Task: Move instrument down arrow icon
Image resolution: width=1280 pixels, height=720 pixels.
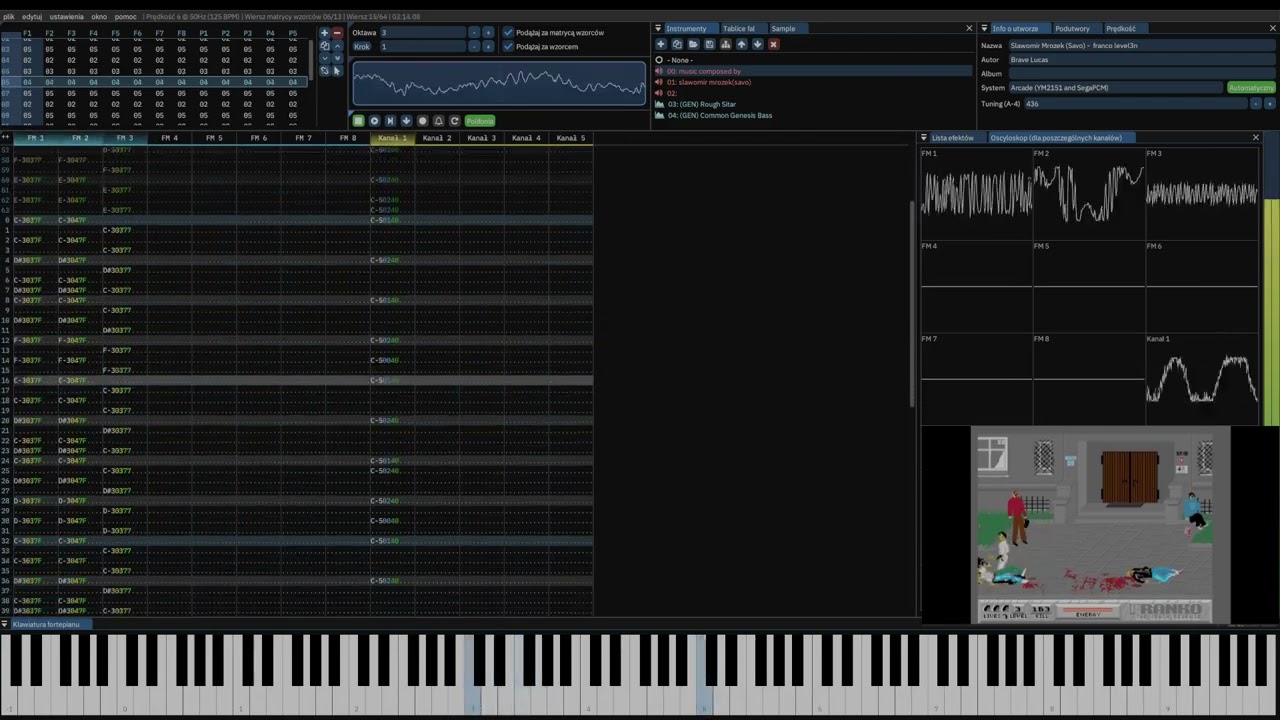Action: coord(757,44)
